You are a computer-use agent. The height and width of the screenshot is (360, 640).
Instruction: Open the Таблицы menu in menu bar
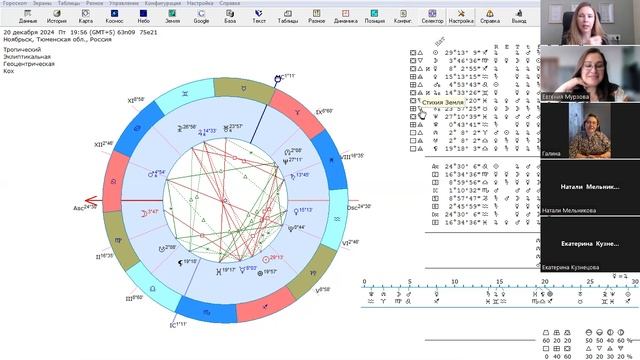(x=69, y=3)
